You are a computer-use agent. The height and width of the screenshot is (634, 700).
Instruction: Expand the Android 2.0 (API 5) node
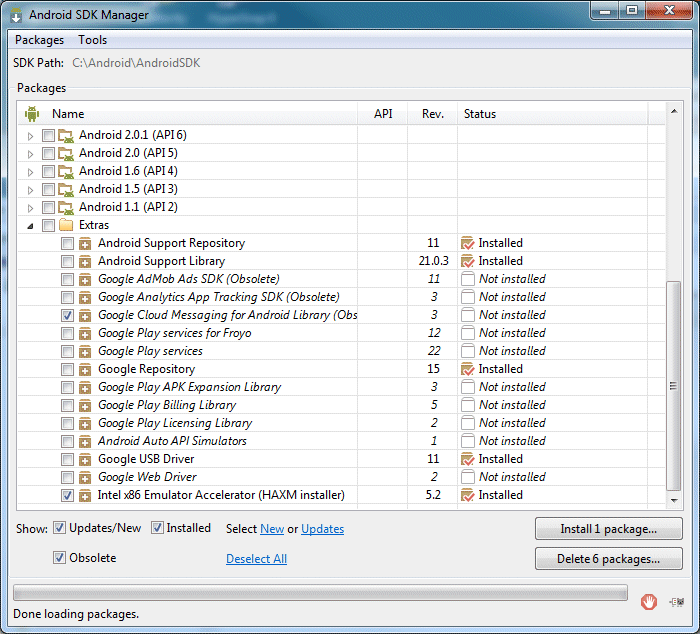tap(30, 154)
